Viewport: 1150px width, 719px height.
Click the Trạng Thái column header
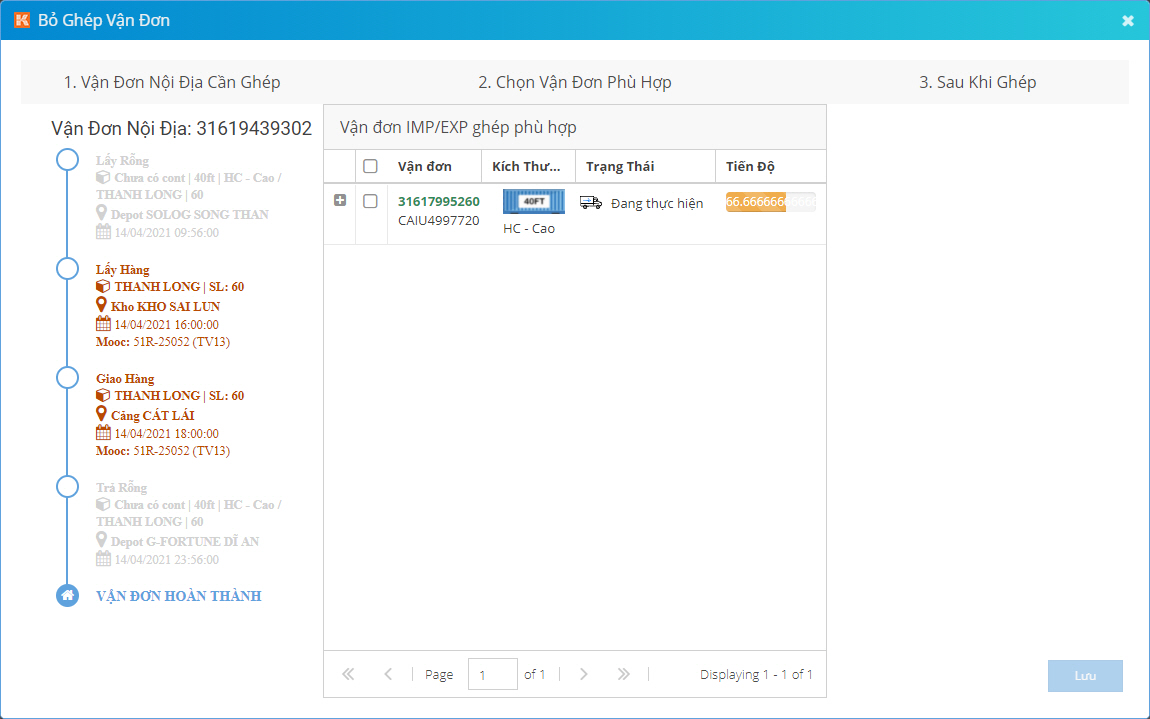tap(620, 166)
